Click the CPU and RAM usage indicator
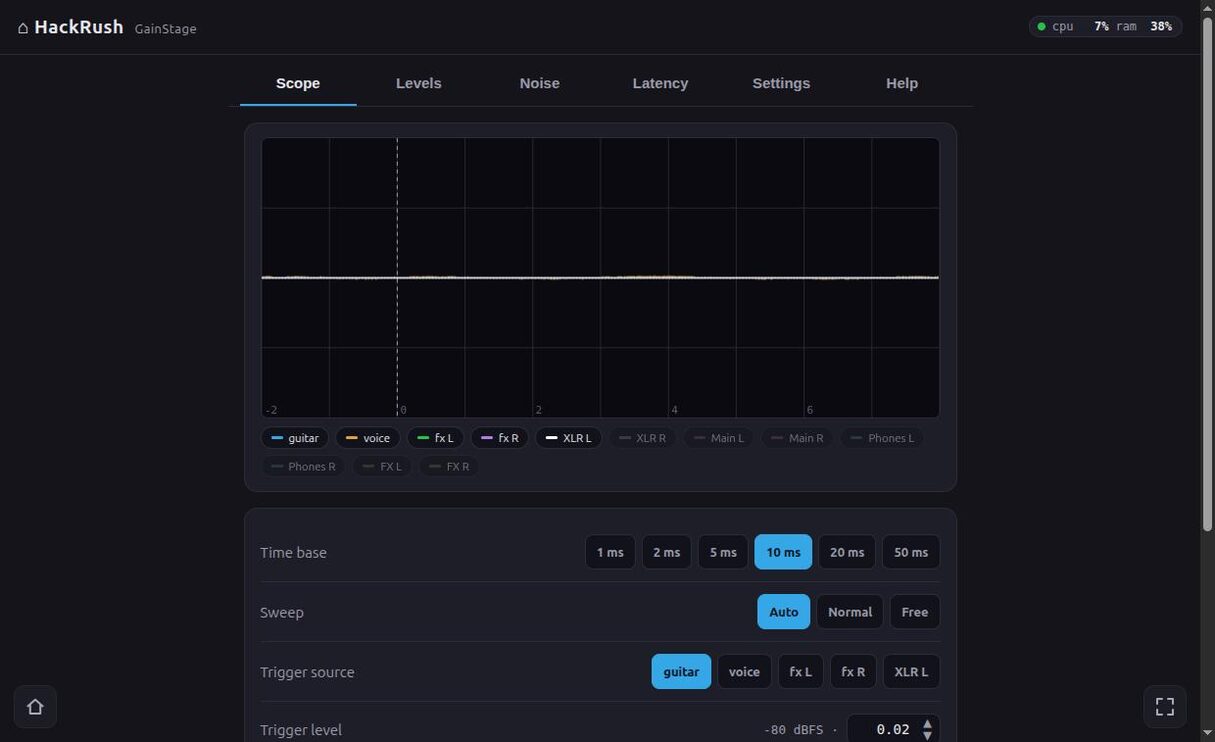The image size is (1215, 742). click(x=1105, y=26)
